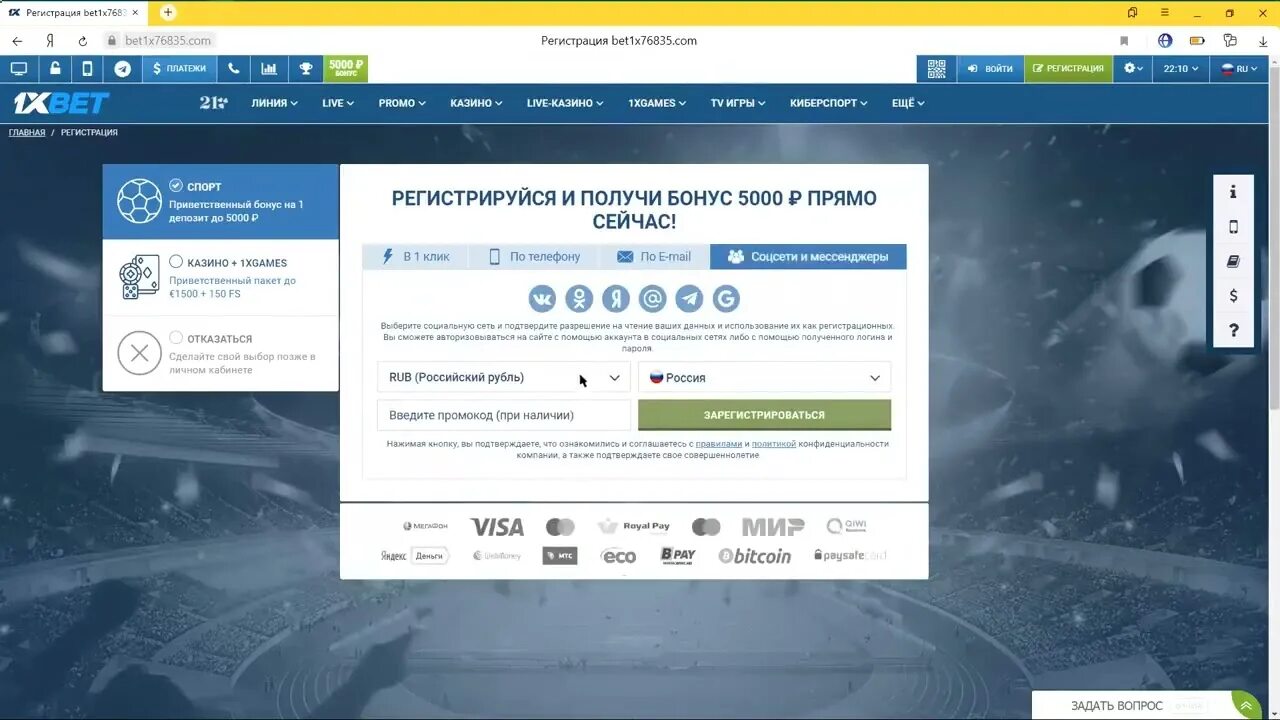Open LIVE-КАЗИНО menu
Screen dimensions: 1280x720
(566, 103)
